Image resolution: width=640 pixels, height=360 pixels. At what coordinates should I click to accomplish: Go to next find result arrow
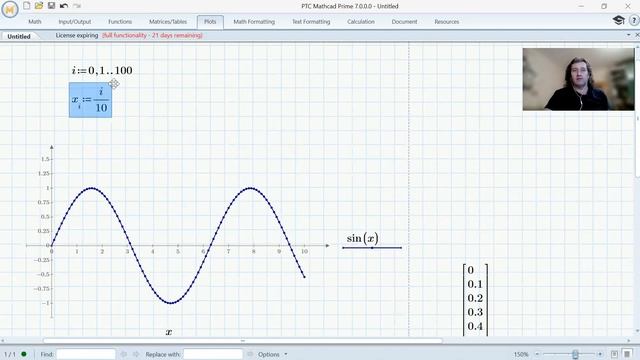136,354
